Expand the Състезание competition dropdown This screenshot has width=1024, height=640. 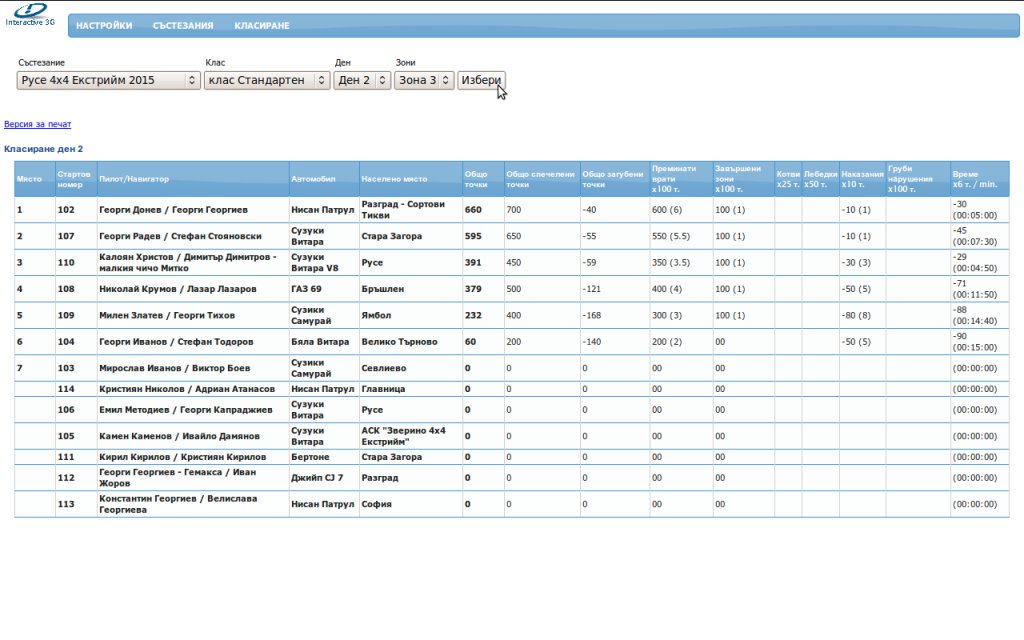(108, 80)
